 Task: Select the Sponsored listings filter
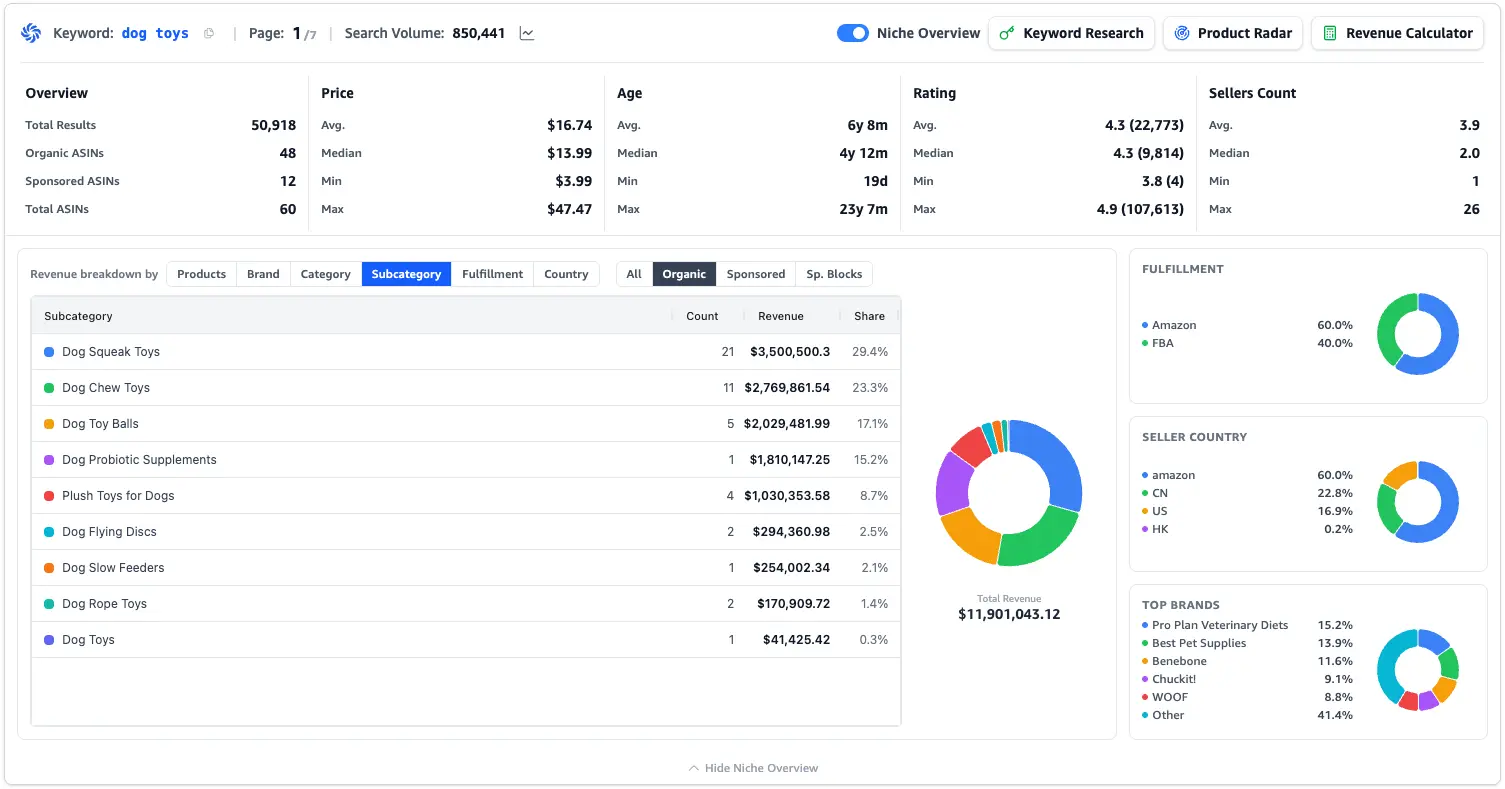click(756, 274)
